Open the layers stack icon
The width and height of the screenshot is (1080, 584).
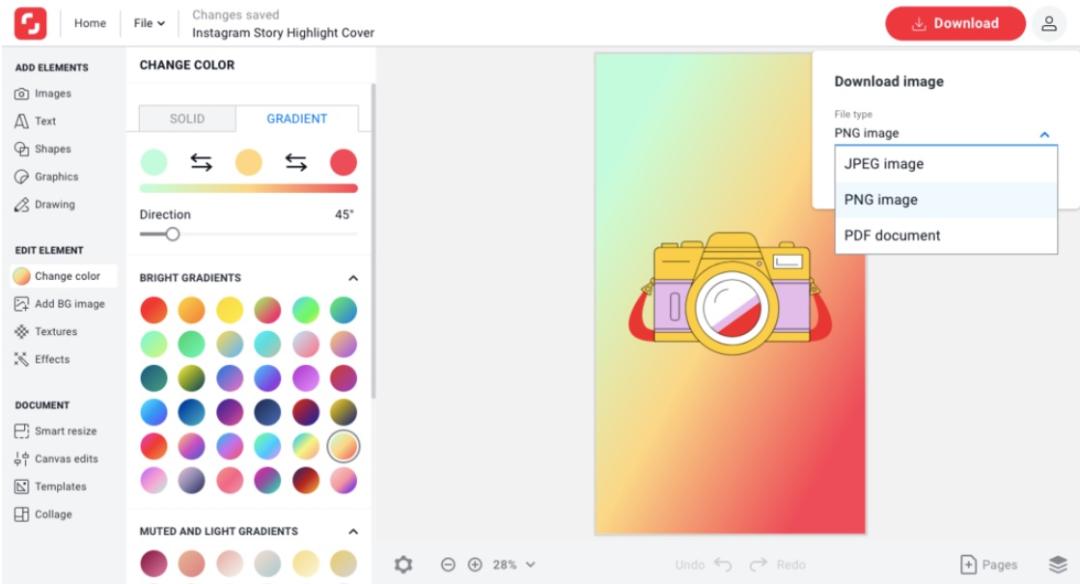(x=1058, y=565)
